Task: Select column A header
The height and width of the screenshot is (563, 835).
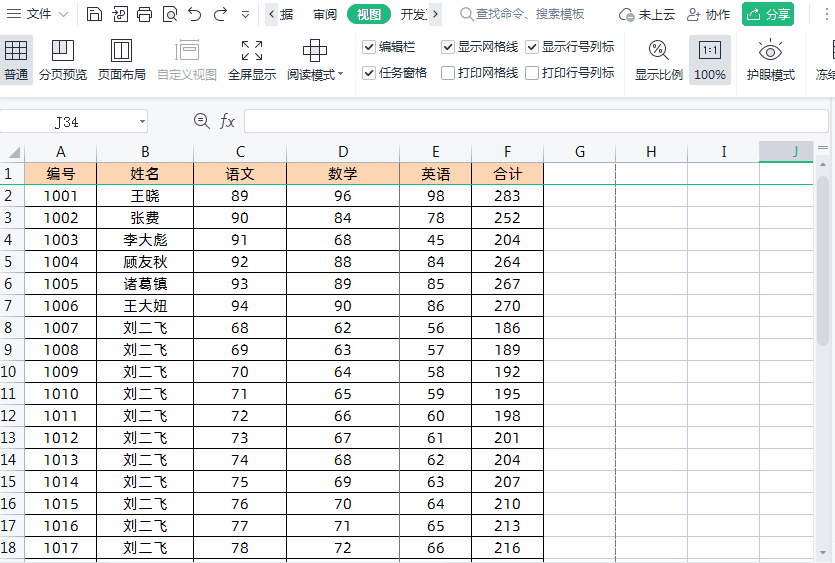Action: (x=61, y=152)
